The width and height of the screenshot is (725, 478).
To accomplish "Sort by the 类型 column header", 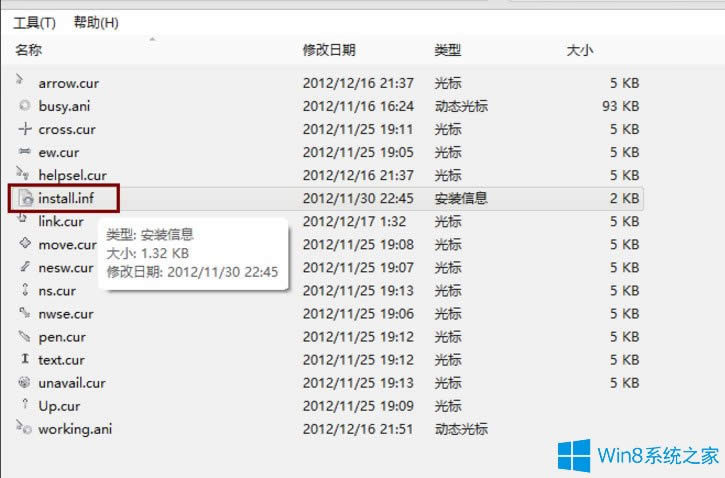I will pyautogui.click(x=447, y=49).
